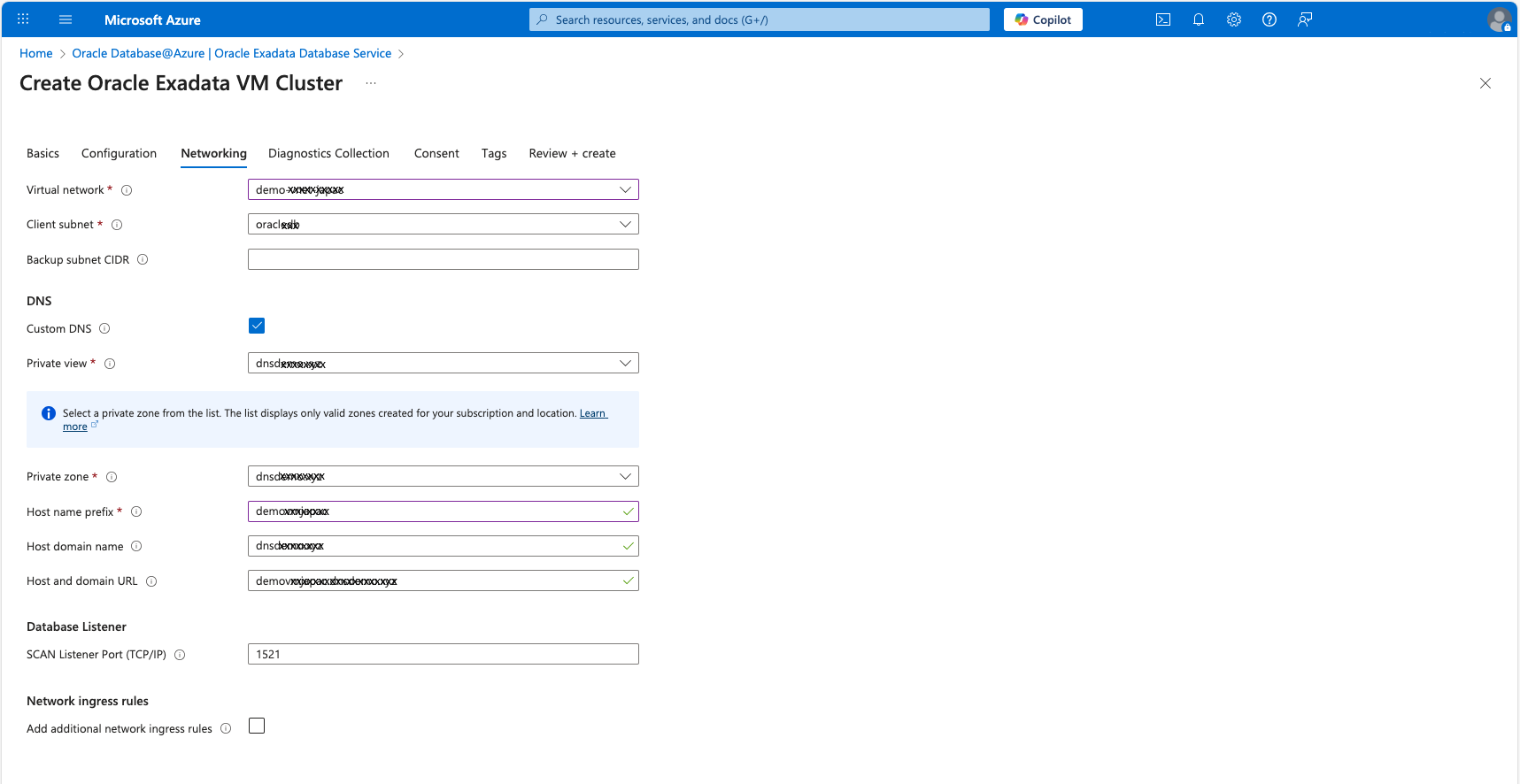Viewport: 1520px width, 784px height.
Task: Open the Oracle Exadata Database Service breadcrumb
Action: pyautogui.click(x=231, y=53)
